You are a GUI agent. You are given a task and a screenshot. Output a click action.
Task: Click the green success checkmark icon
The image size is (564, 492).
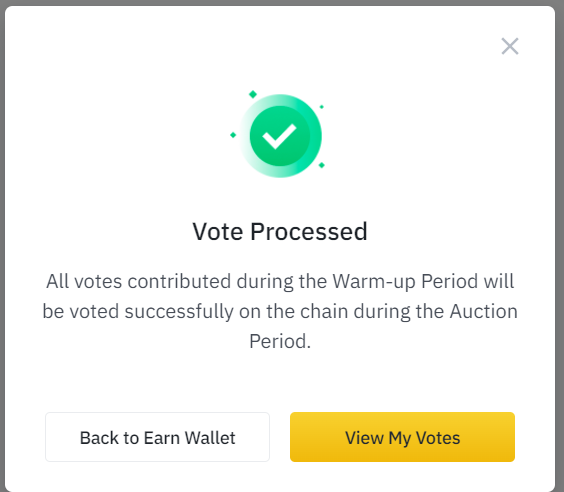pos(280,136)
